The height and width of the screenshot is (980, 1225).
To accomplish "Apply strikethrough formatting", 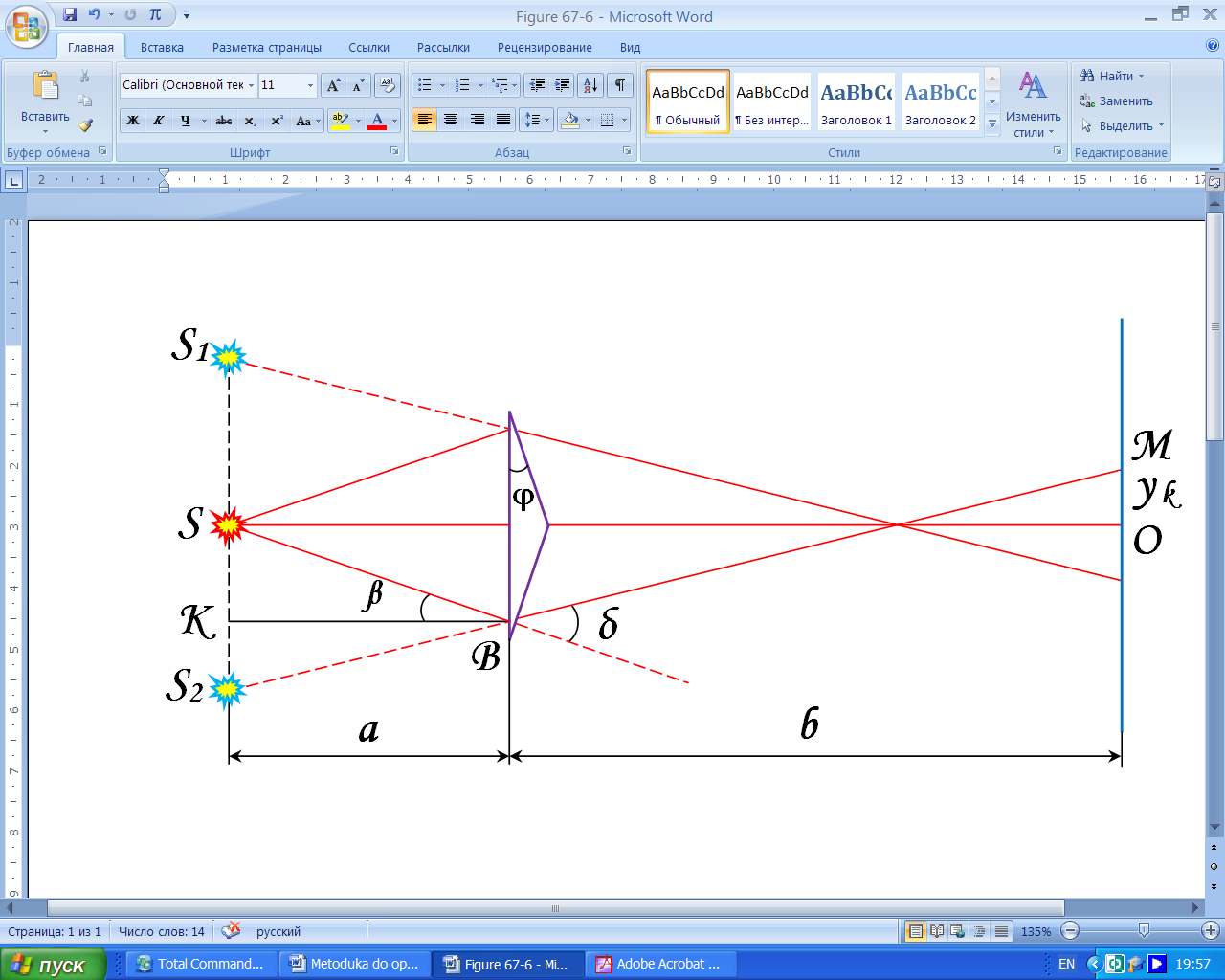I will pyautogui.click(x=224, y=121).
